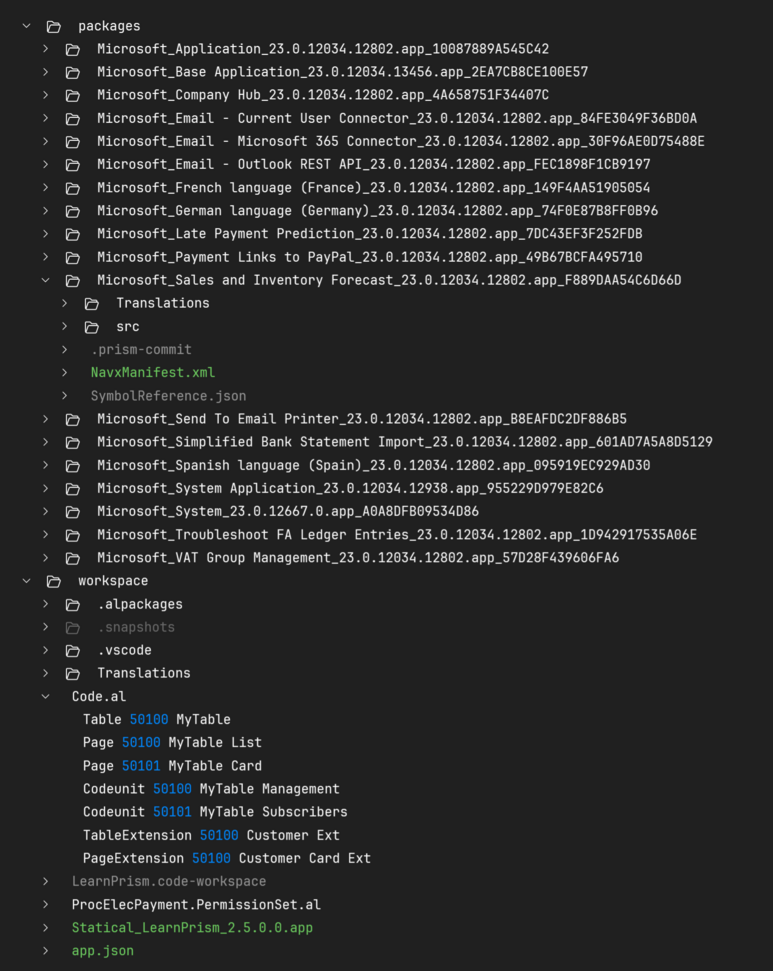
Task: Click folder icon of src folder
Action: pyautogui.click(x=92, y=327)
